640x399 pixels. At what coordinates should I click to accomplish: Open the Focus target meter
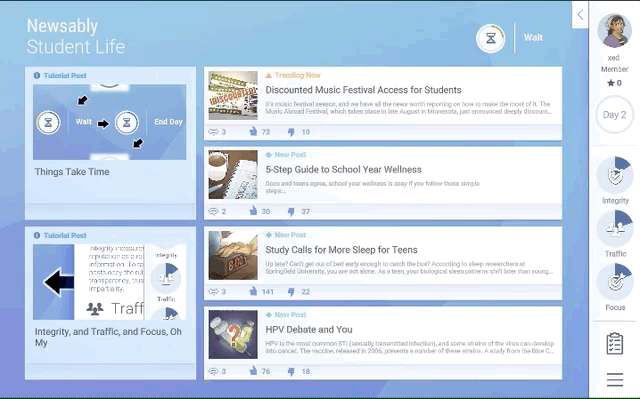[615, 282]
